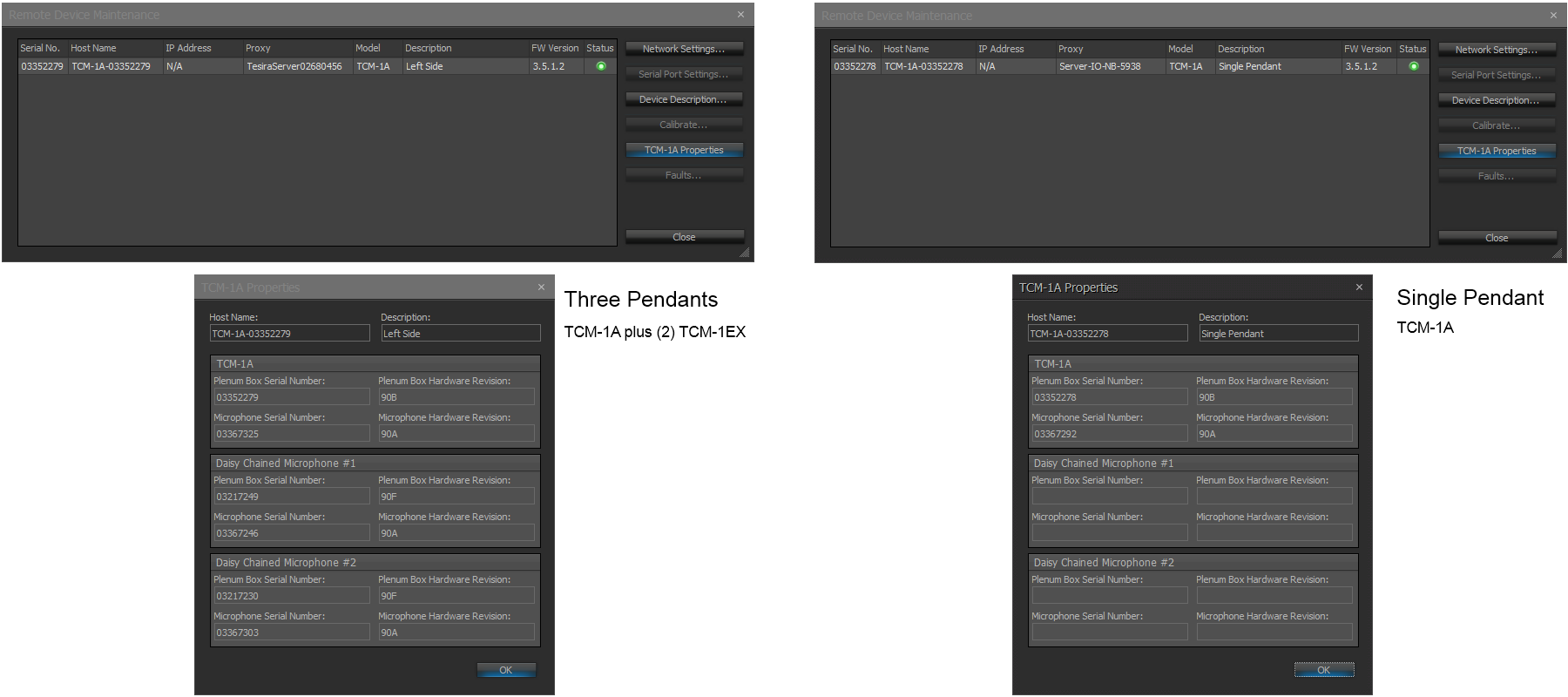Click Microphone Serial Number field 03367303
The image size is (1568, 697).
pyautogui.click(x=292, y=633)
